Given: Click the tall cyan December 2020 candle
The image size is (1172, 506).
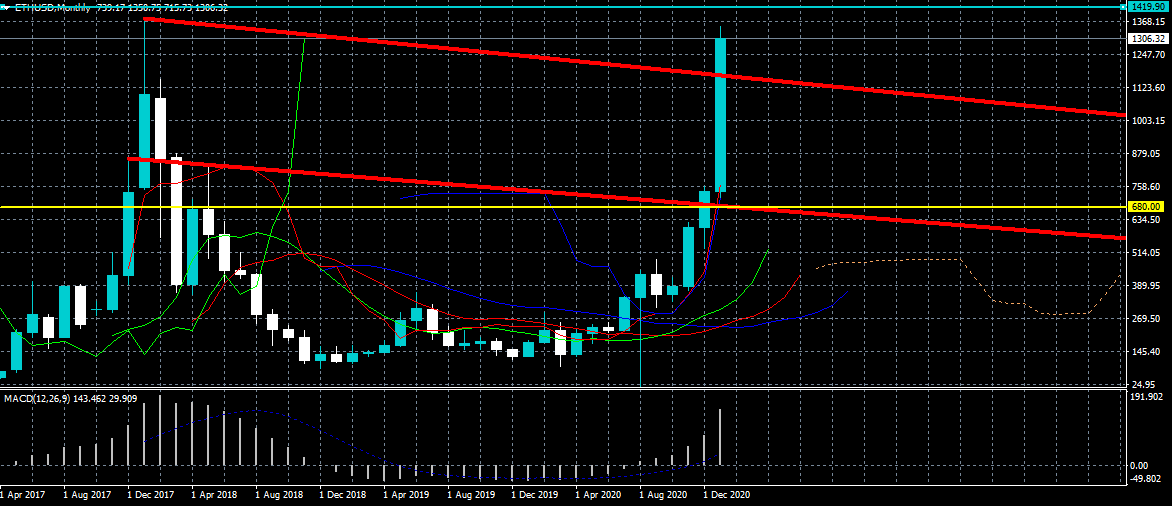Looking at the screenshot, I should pyautogui.click(x=721, y=114).
